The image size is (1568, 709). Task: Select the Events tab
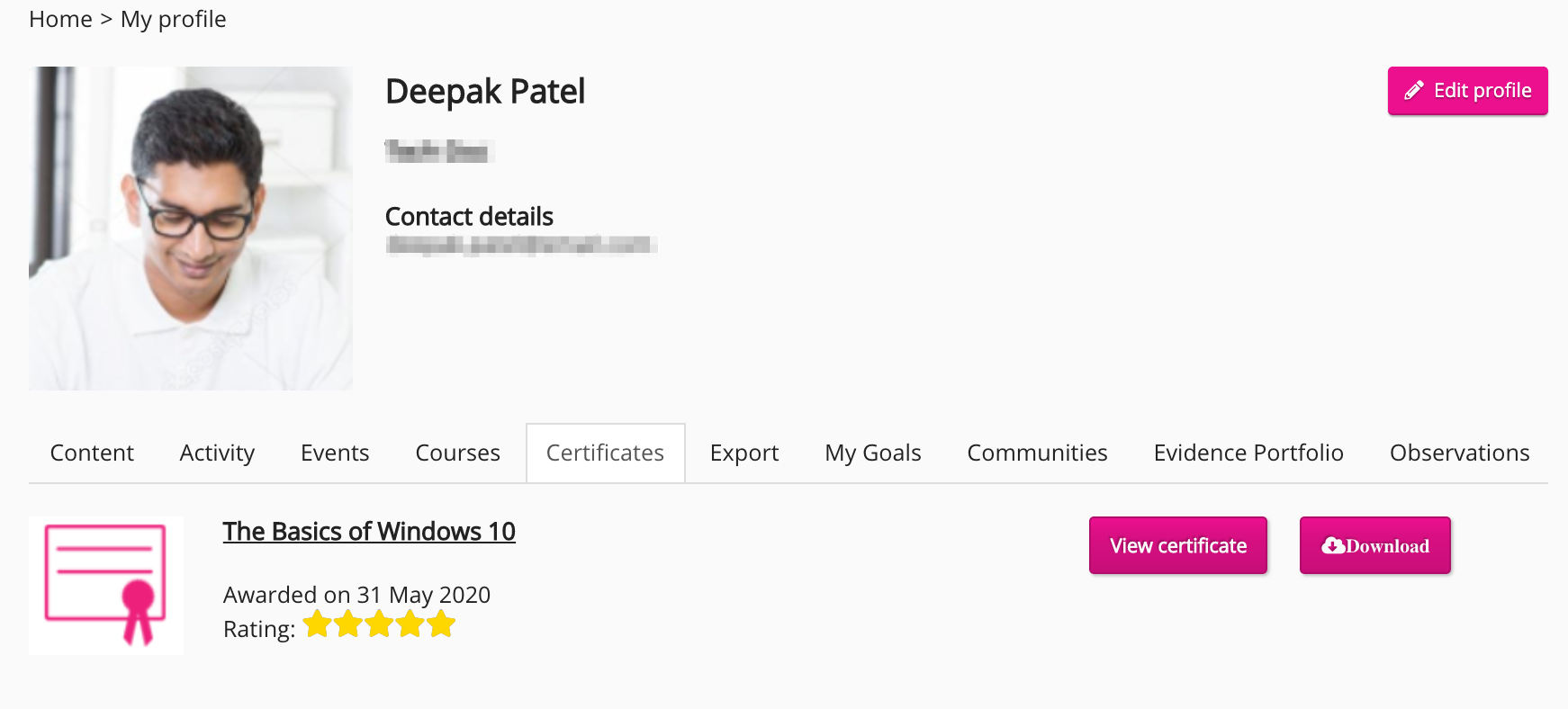334,453
